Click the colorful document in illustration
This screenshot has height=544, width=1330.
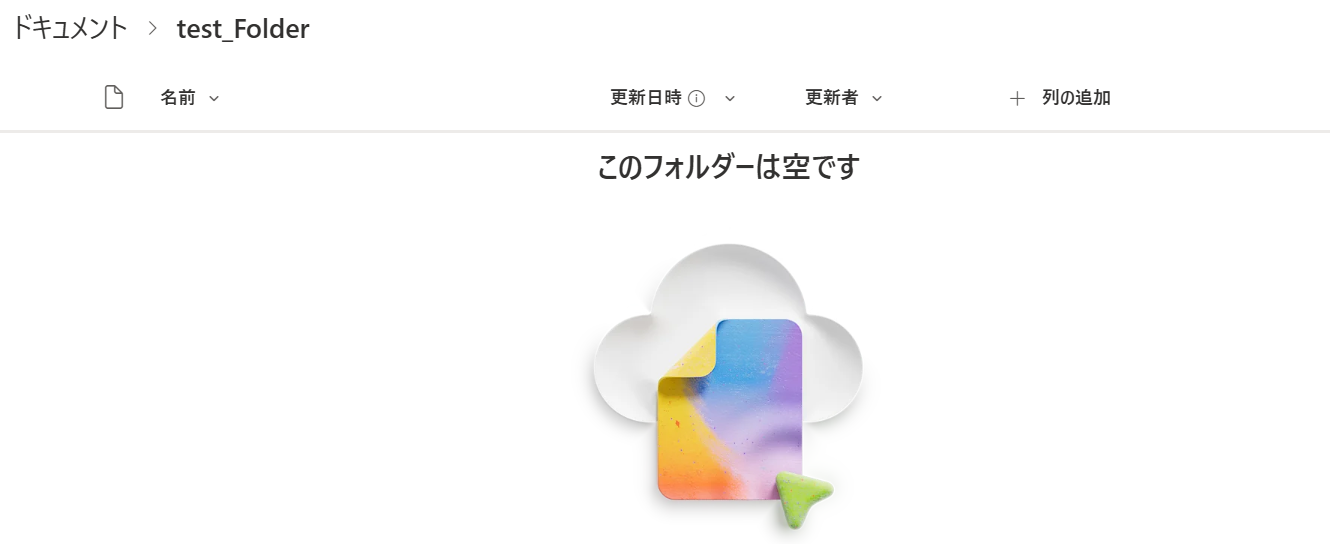730,410
